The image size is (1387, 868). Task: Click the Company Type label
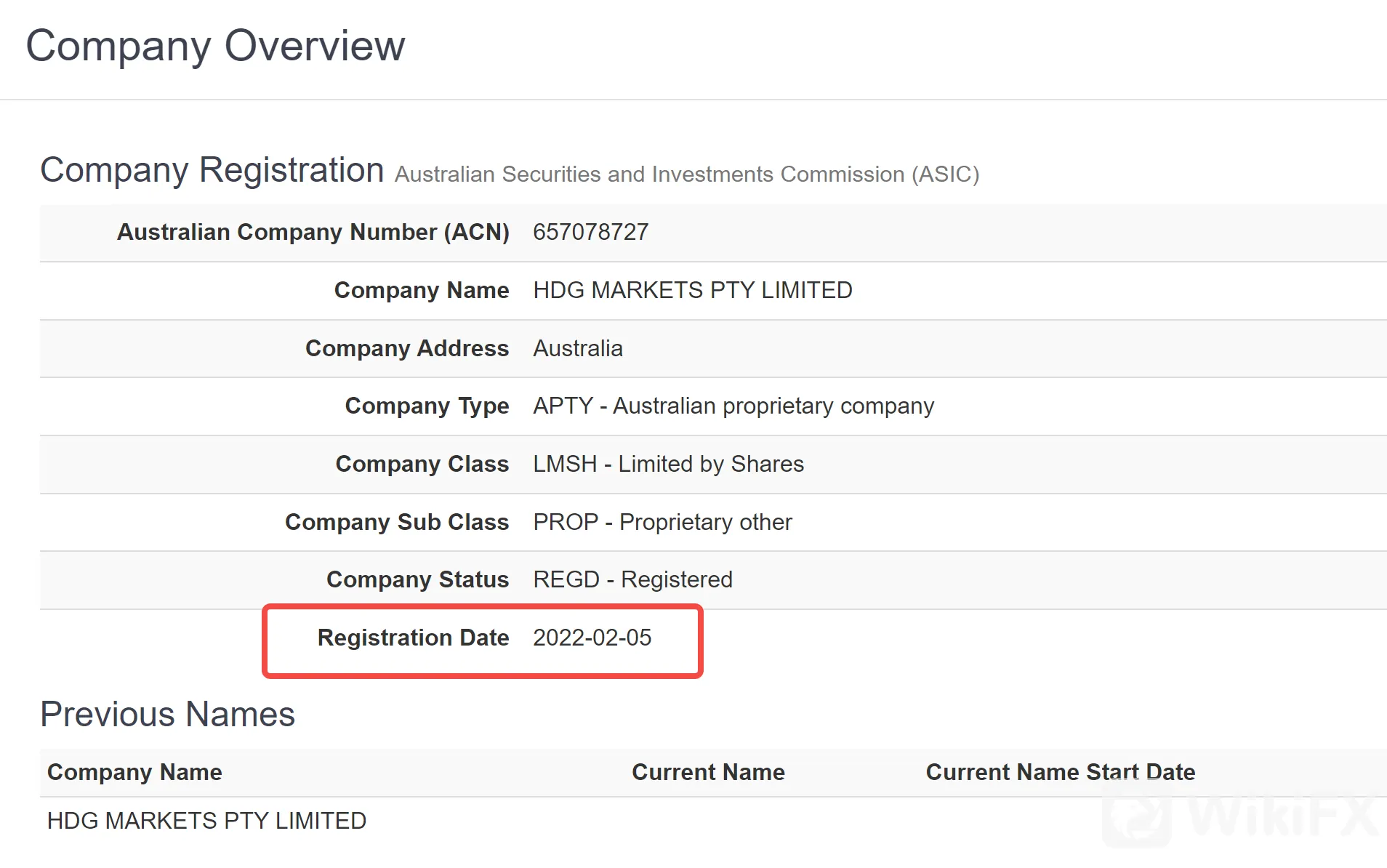point(427,406)
